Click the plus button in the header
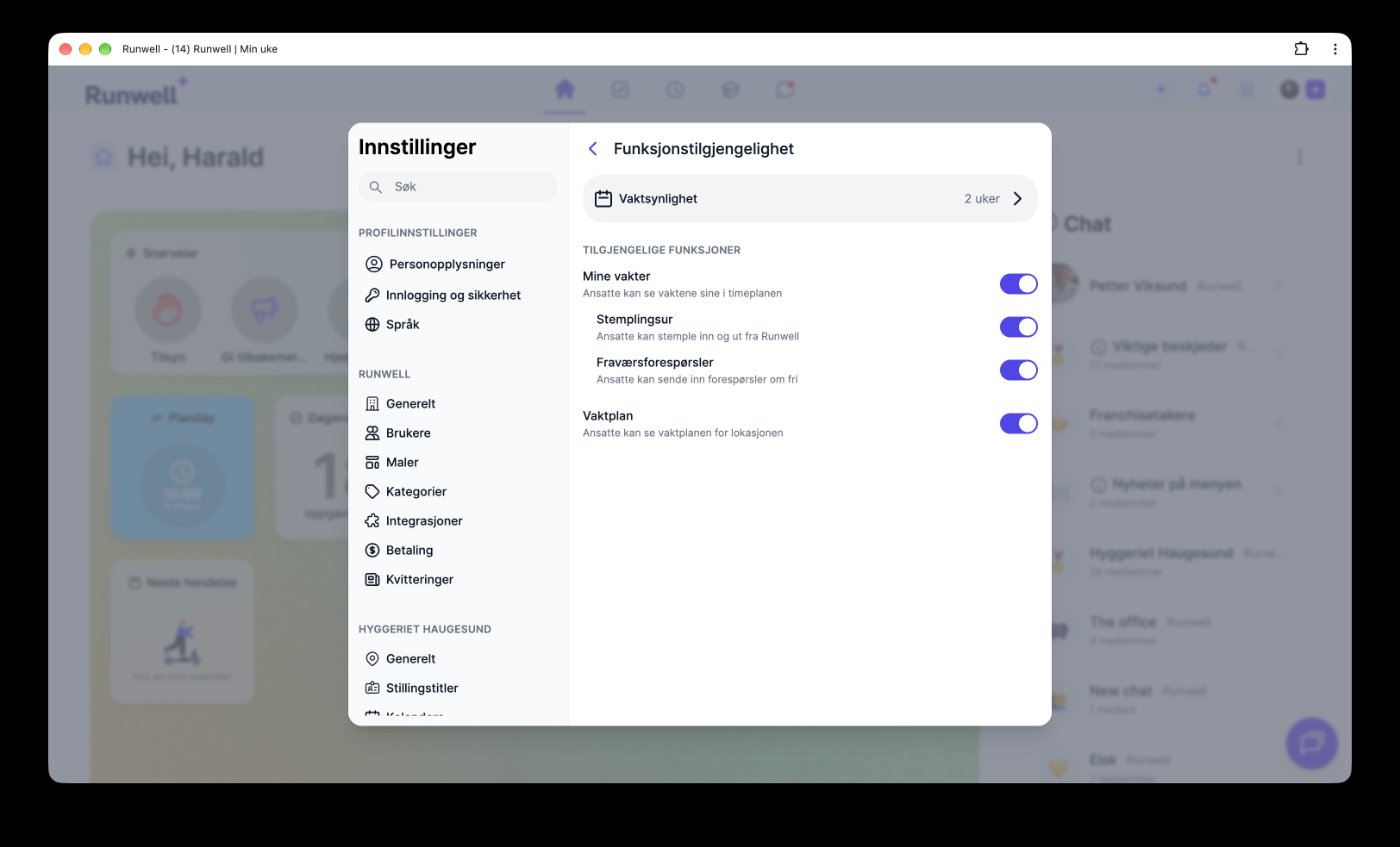 tap(1161, 89)
